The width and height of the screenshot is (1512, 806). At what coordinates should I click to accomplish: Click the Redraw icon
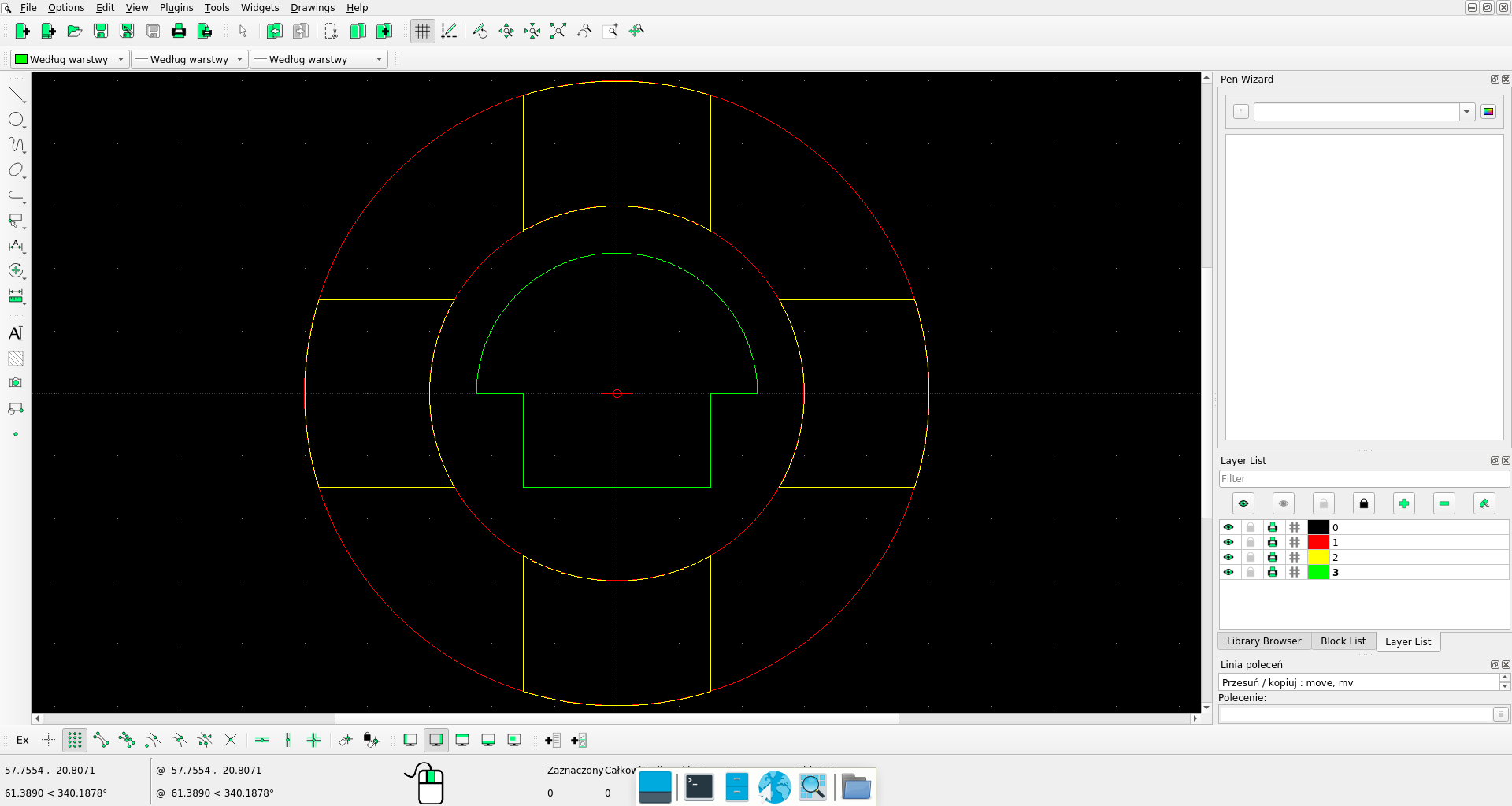[480, 31]
